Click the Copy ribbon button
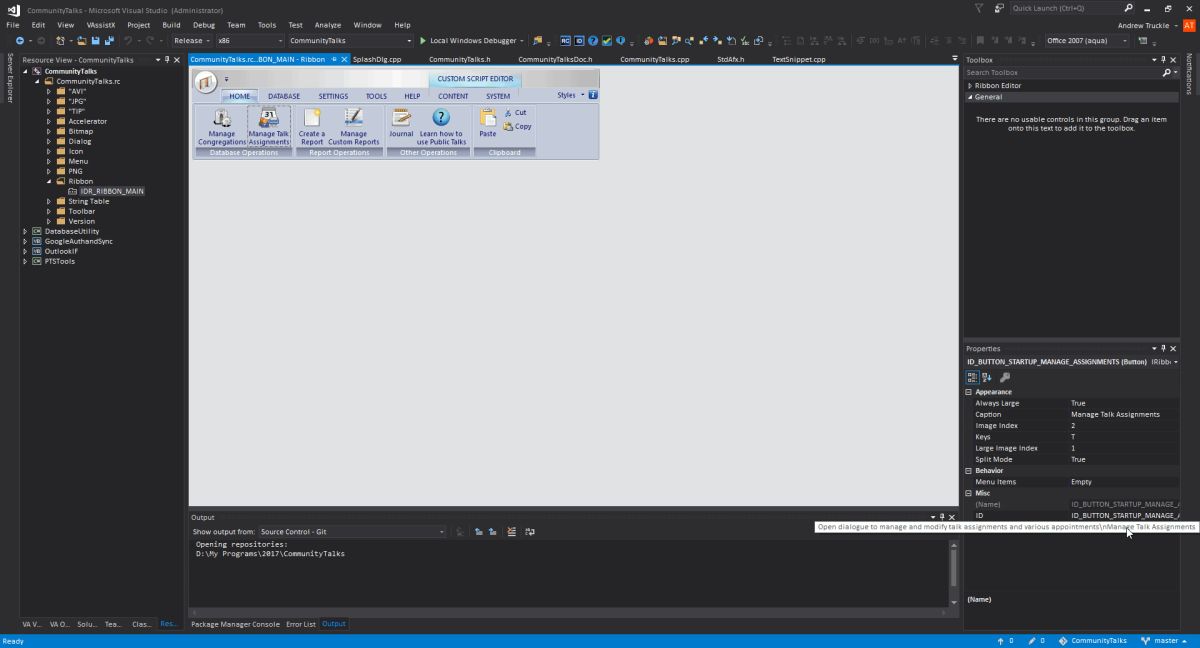Viewport: 1200px width, 648px height. [x=517, y=126]
